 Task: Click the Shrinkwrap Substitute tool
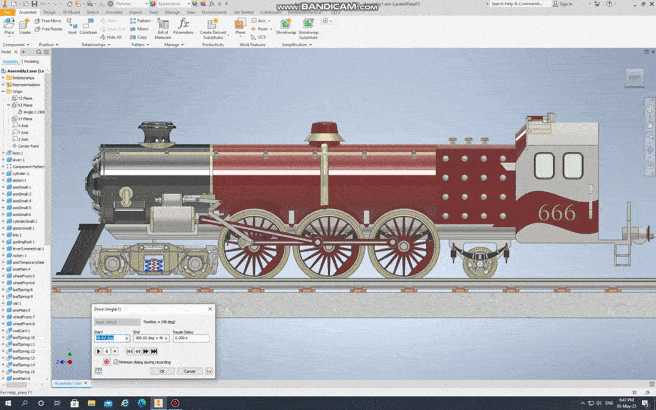coord(308,28)
